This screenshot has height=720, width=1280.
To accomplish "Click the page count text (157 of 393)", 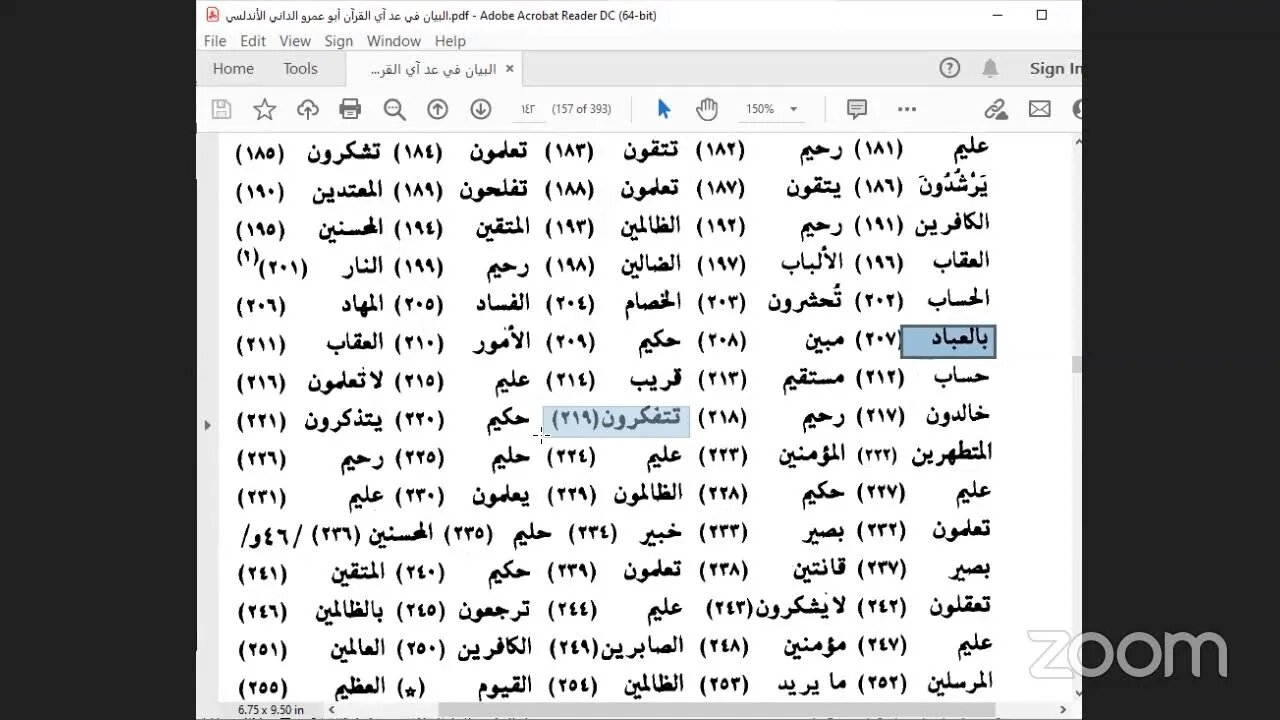I will (580, 109).
